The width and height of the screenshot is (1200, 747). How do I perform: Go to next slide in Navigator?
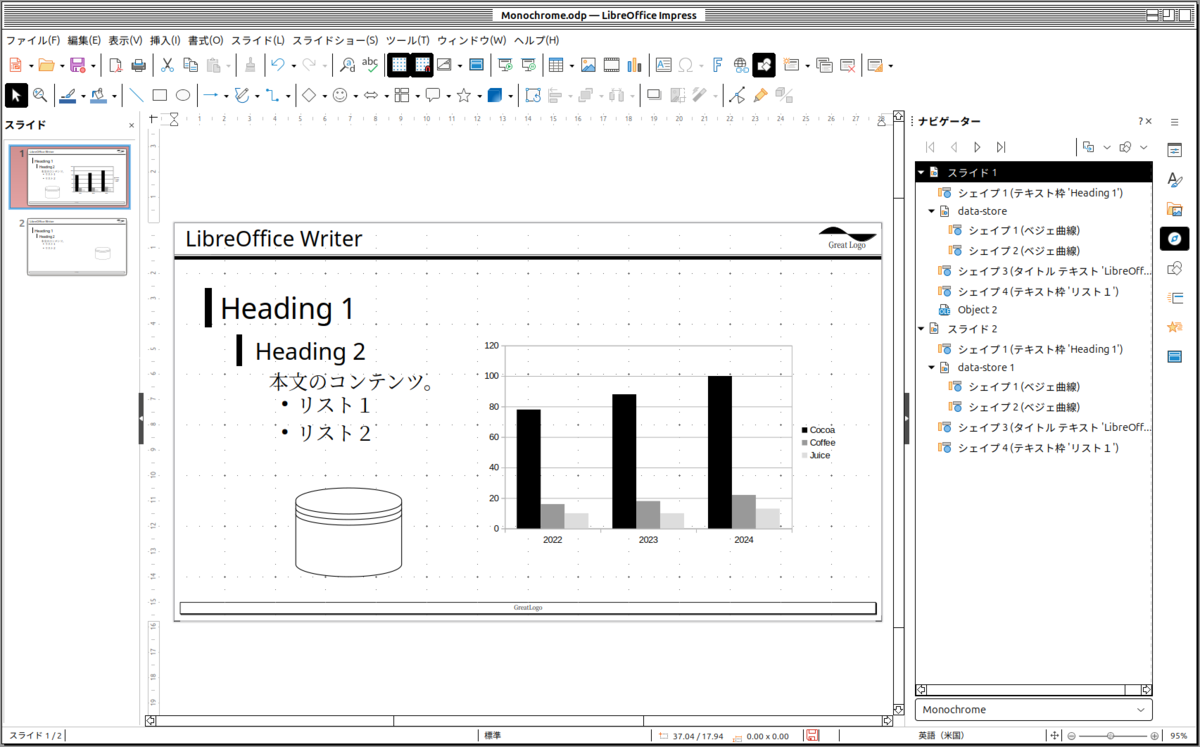coord(978,147)
